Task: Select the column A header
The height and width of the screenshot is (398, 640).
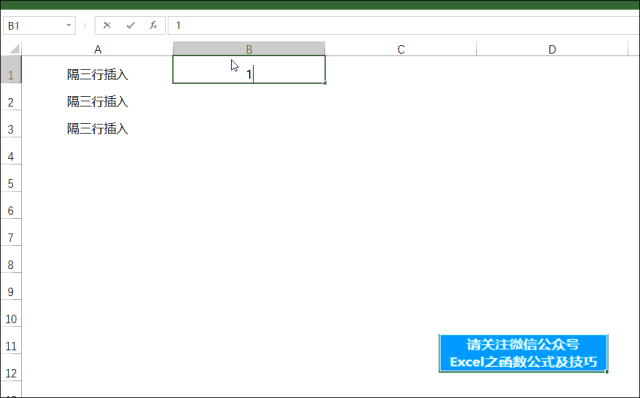Action: tap(98, 49)
